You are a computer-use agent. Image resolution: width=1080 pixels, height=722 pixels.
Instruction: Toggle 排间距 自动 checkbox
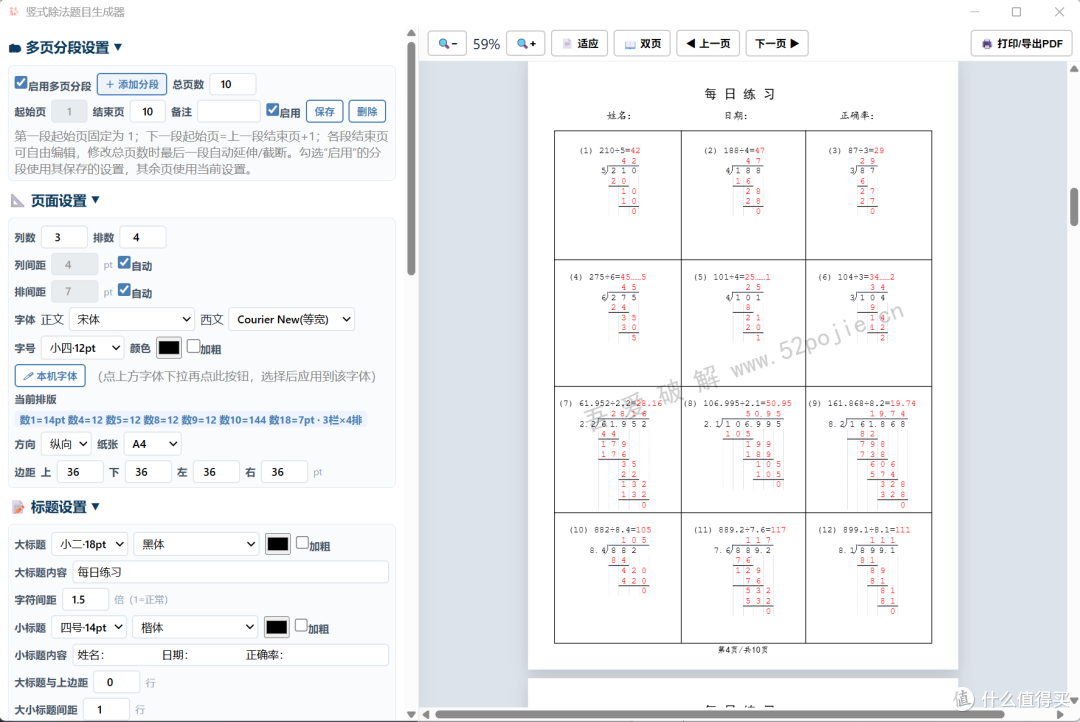(125, 290)
